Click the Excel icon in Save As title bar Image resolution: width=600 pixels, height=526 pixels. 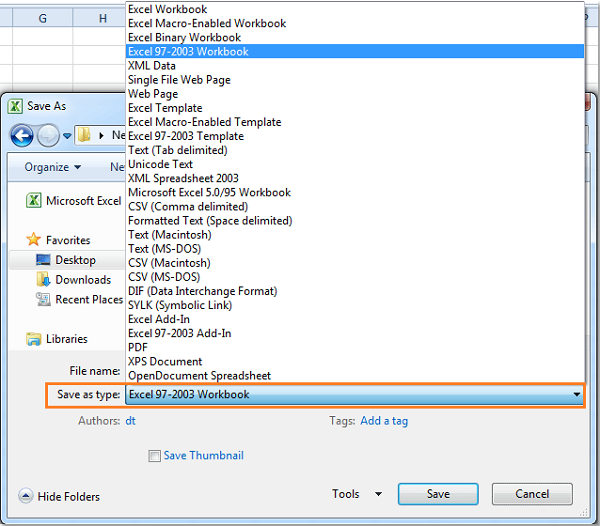pos(15,106)
